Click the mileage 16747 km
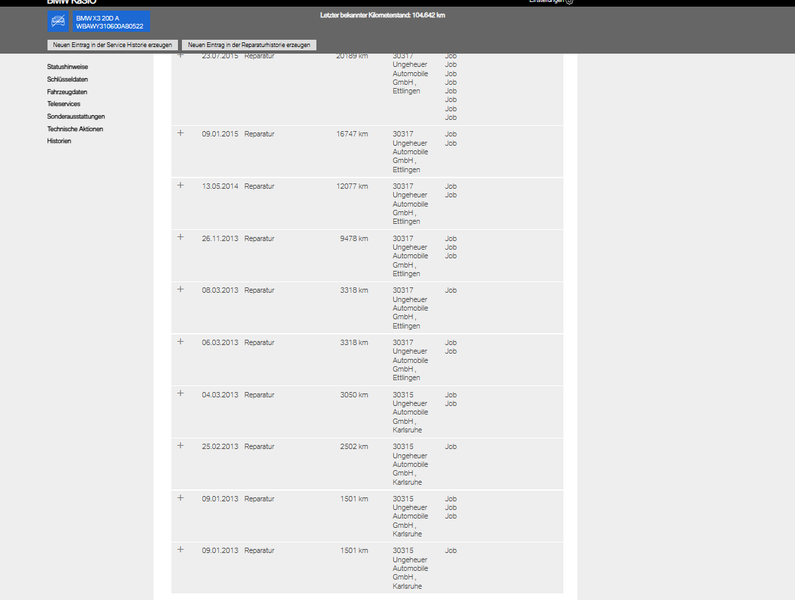 tap(352, 134)
